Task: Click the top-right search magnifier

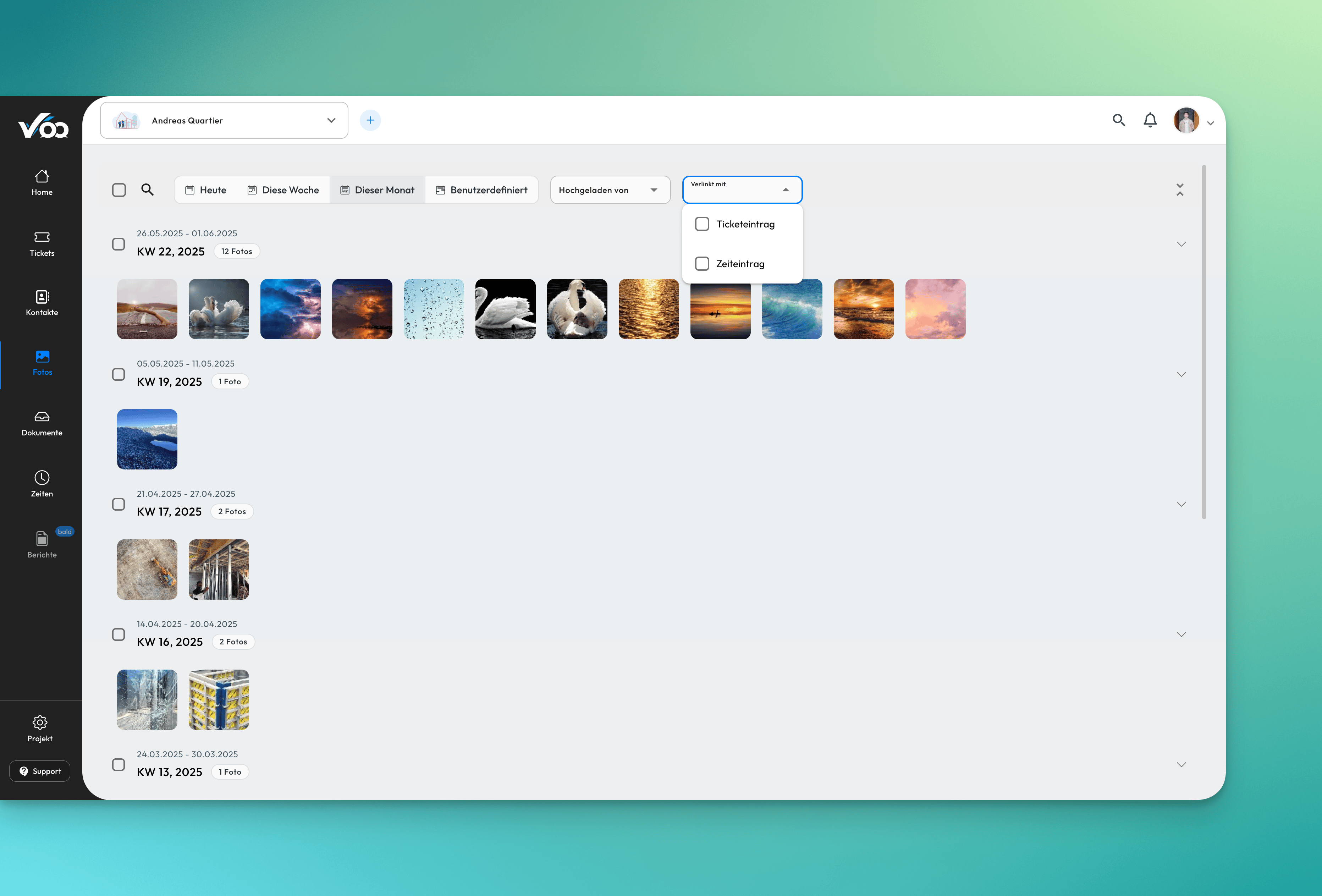Action: pyautogui.click(x=1118, y=120)
